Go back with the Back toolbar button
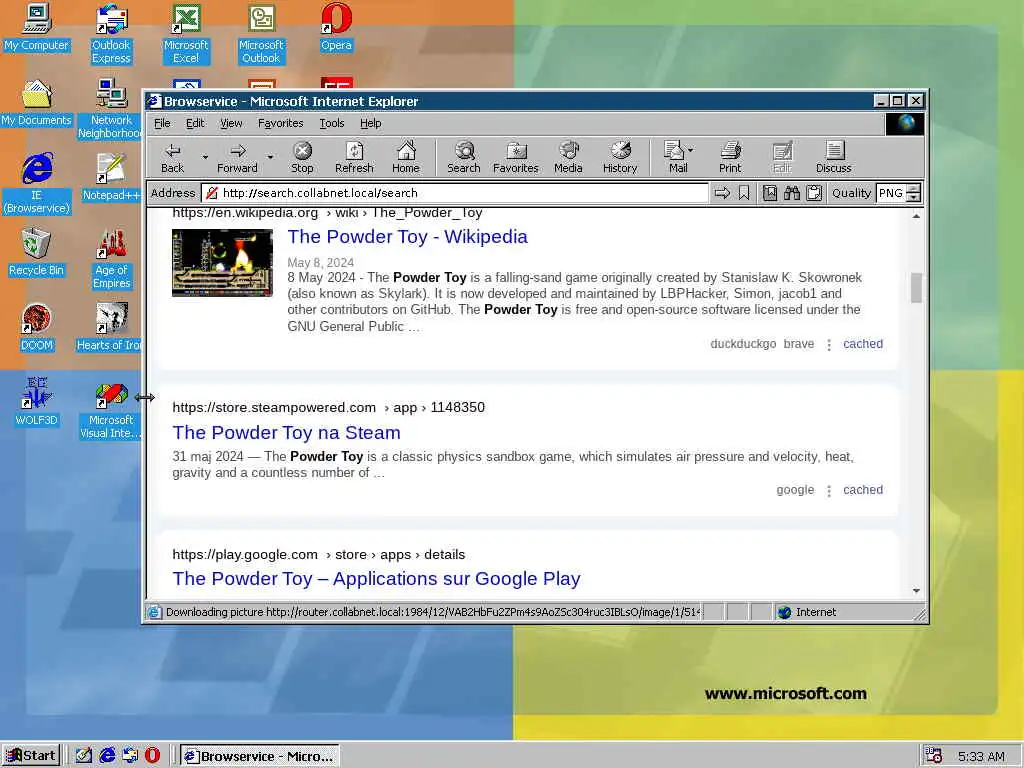 tap(172, 157)
